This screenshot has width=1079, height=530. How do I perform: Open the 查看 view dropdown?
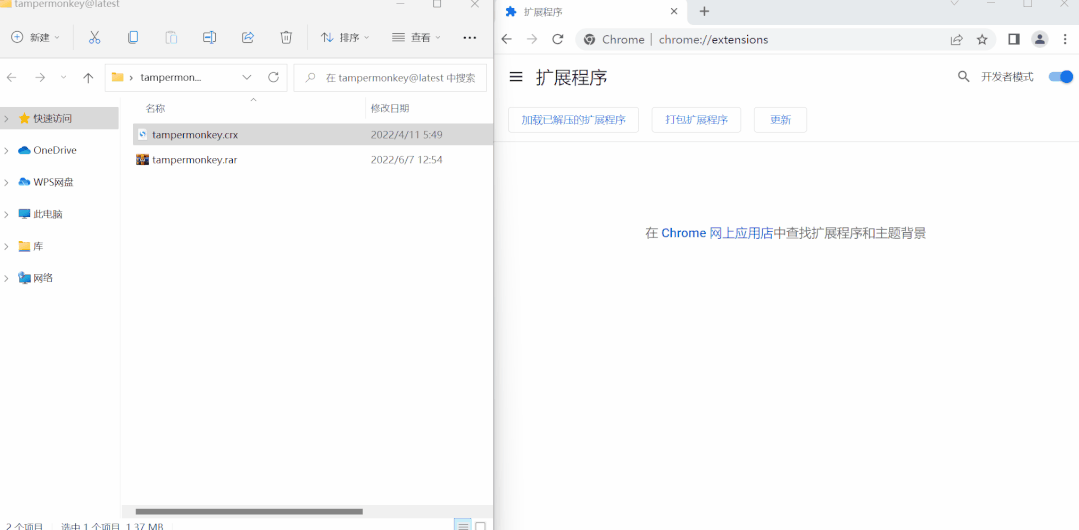coord(416,38)
